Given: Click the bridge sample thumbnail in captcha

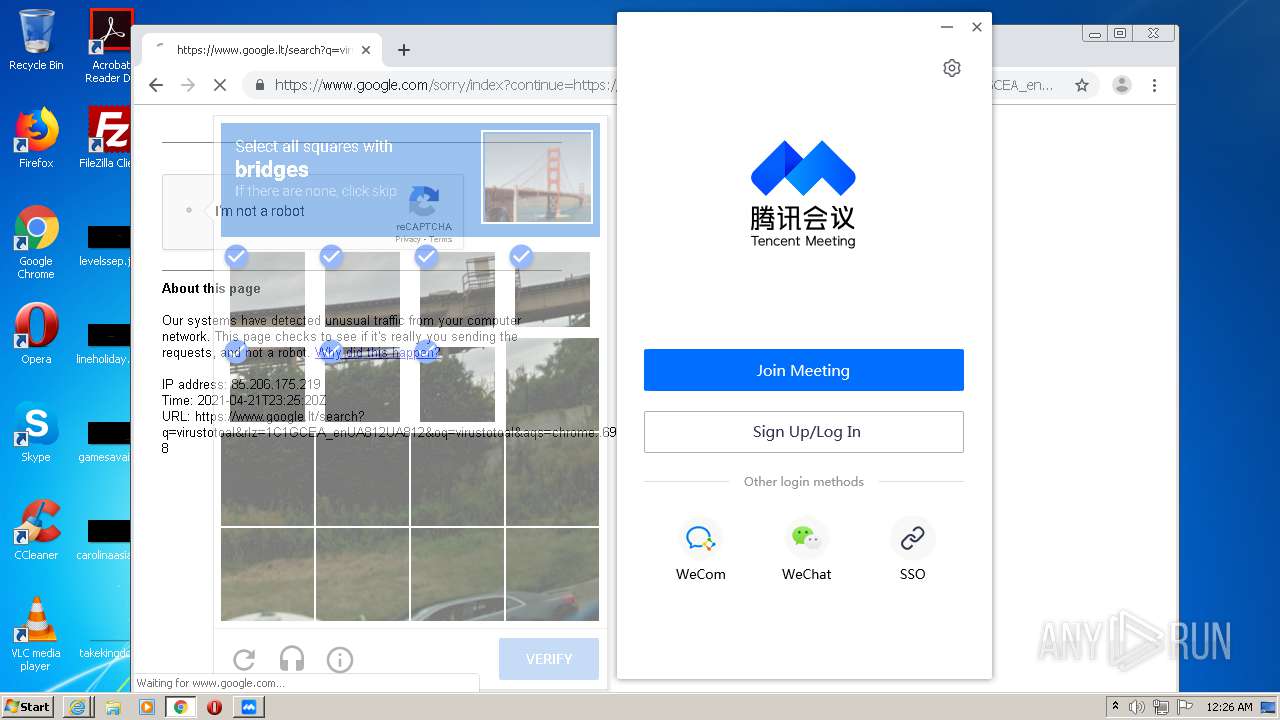Looking at the screenshot, I should (537, 177).
